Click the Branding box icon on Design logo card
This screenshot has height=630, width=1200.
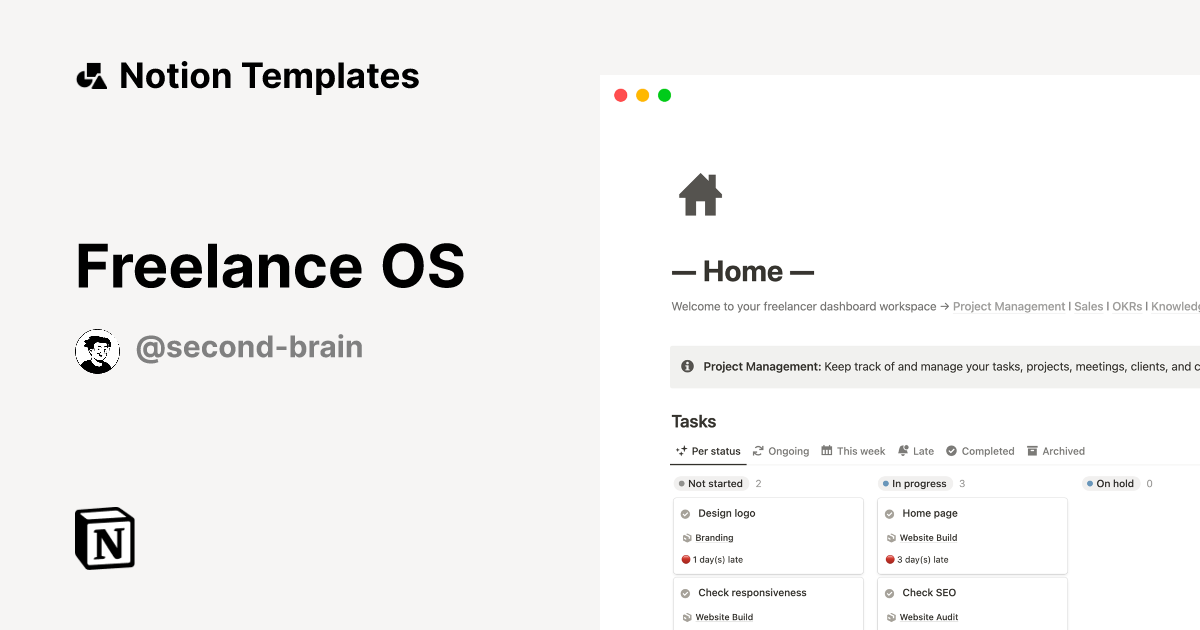(x=687, y=538)
